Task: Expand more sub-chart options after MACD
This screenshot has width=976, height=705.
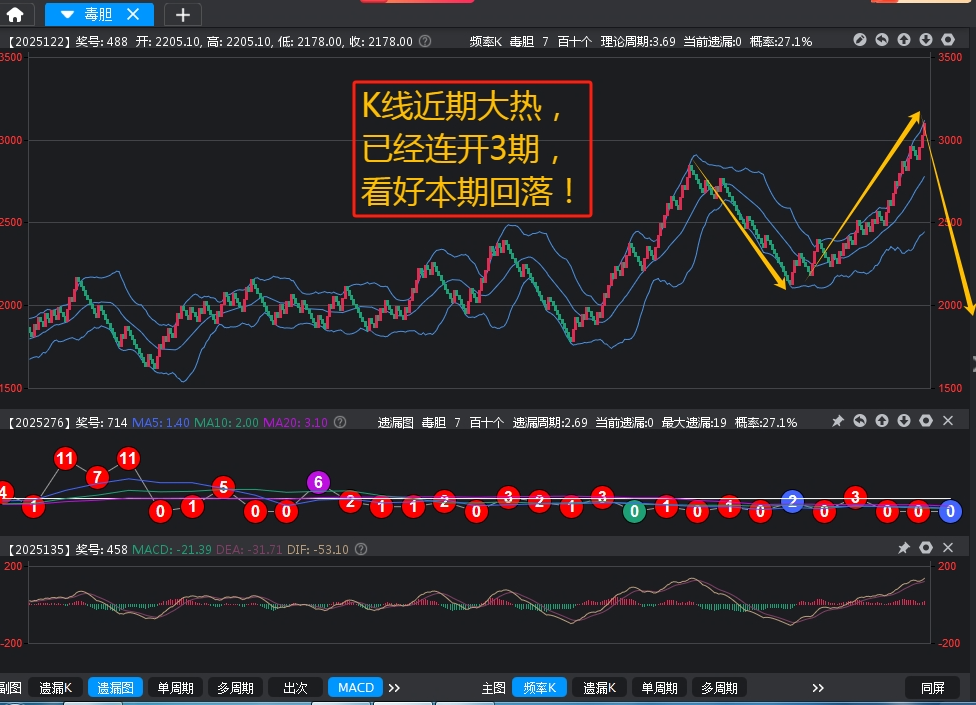Action: [394, 688]
